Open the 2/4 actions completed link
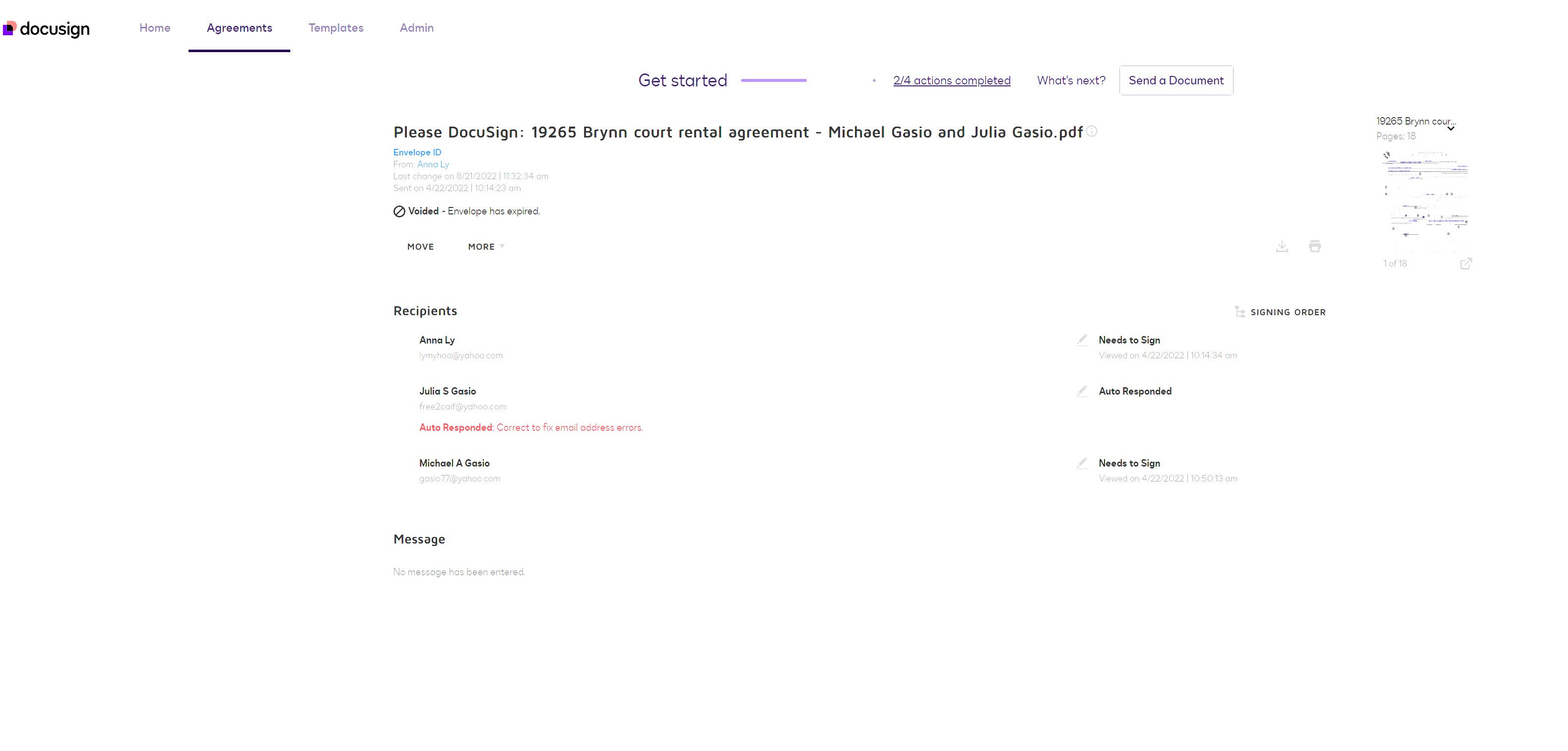The height and width of the screenshot is (751, 1568). tap(951, 80)
